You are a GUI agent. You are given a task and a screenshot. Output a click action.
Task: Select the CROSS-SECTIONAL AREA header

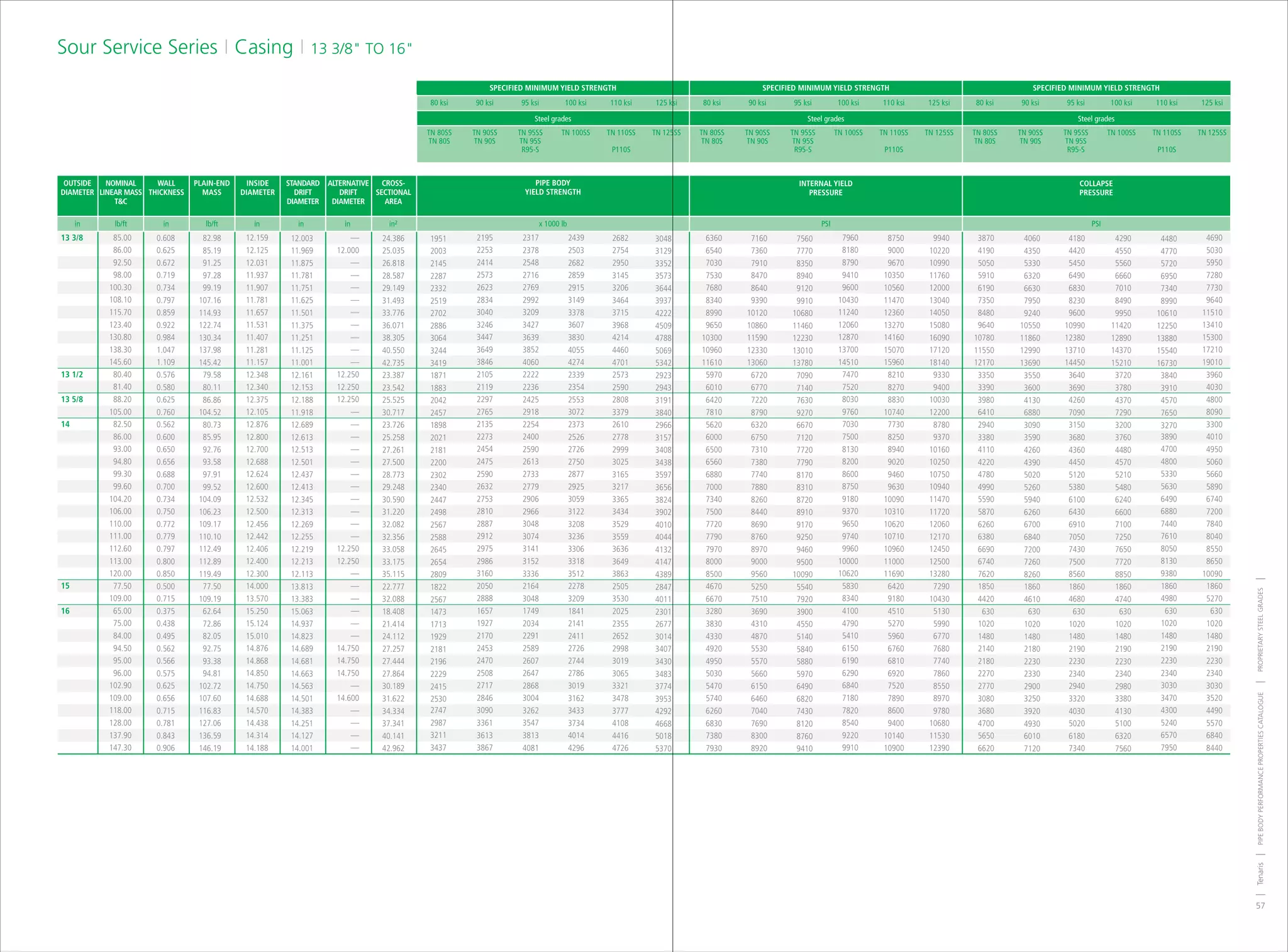coord(393,193)
